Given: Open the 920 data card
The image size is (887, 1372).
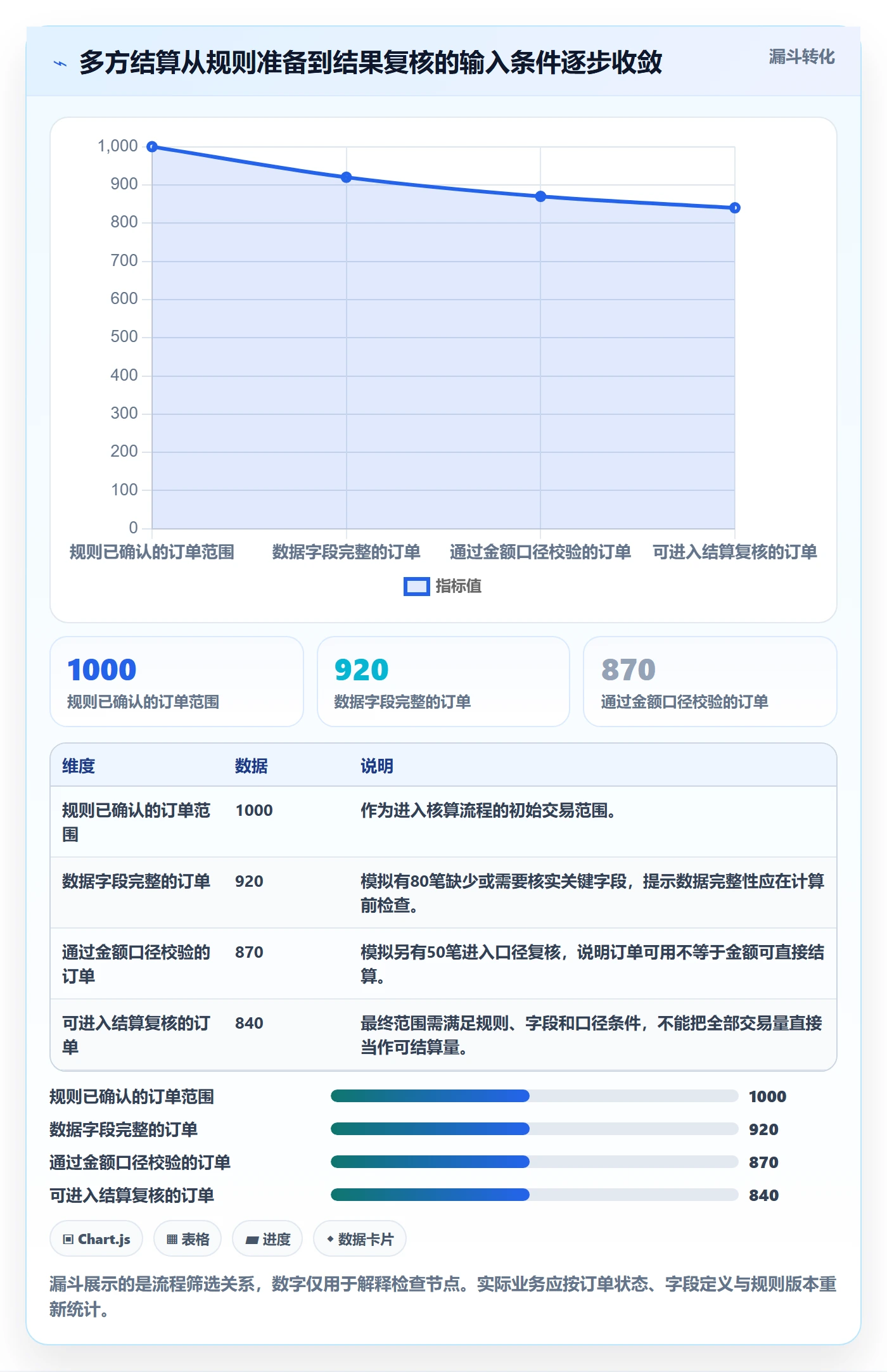Looking at the screenshot, I should tap(443, 682).
